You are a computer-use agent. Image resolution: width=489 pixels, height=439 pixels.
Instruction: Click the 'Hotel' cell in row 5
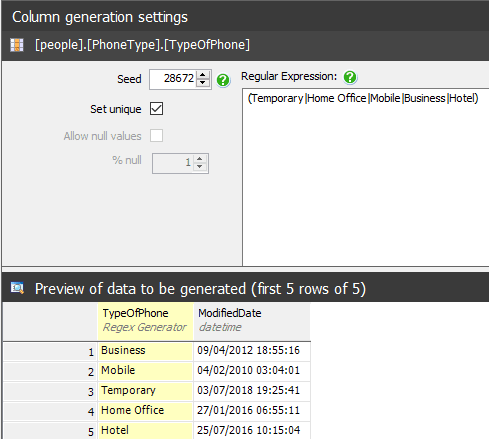click(x=145, y=430)
